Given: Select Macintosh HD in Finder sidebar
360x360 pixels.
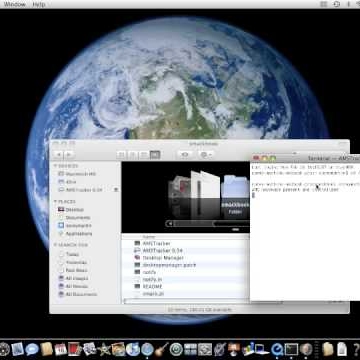Looking at the screenshot, I should click(x=77, y=174).
